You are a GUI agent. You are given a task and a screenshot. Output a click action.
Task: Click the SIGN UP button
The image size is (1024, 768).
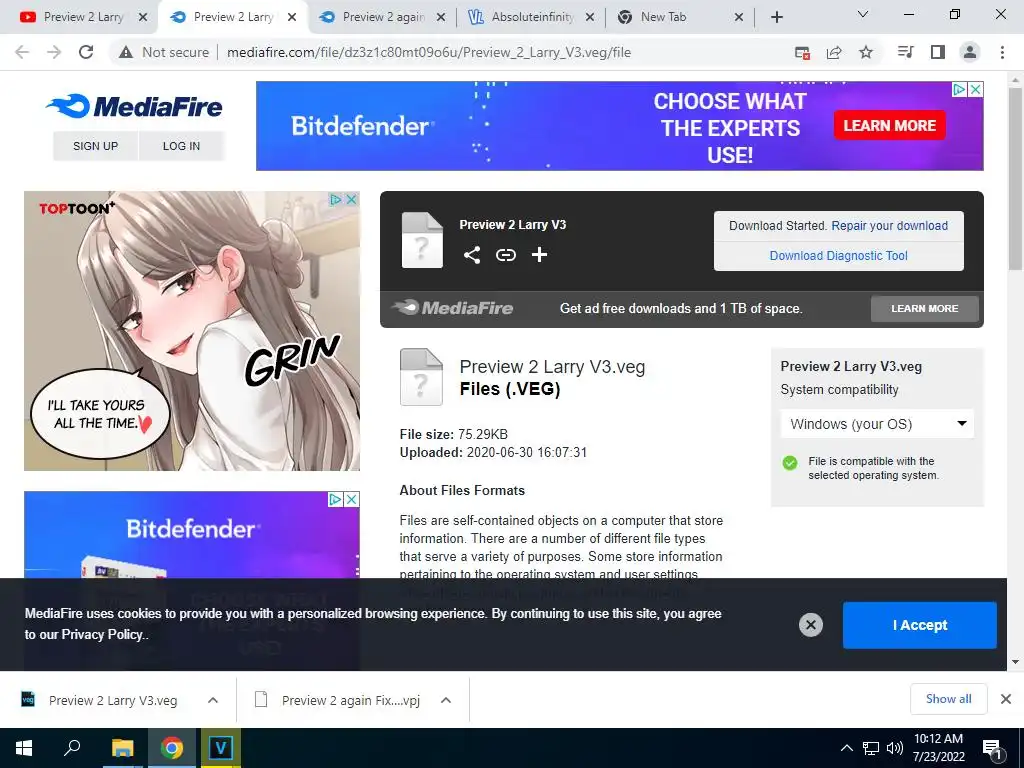point(95,146)
